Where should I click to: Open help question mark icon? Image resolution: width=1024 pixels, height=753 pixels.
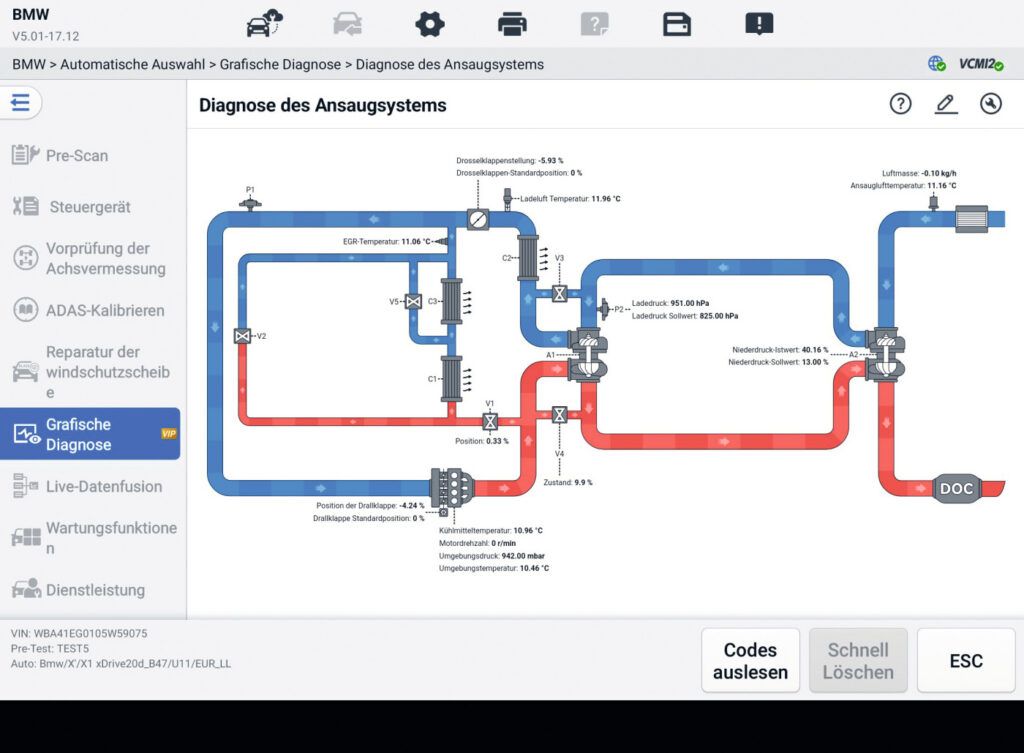tap(900, 104)
